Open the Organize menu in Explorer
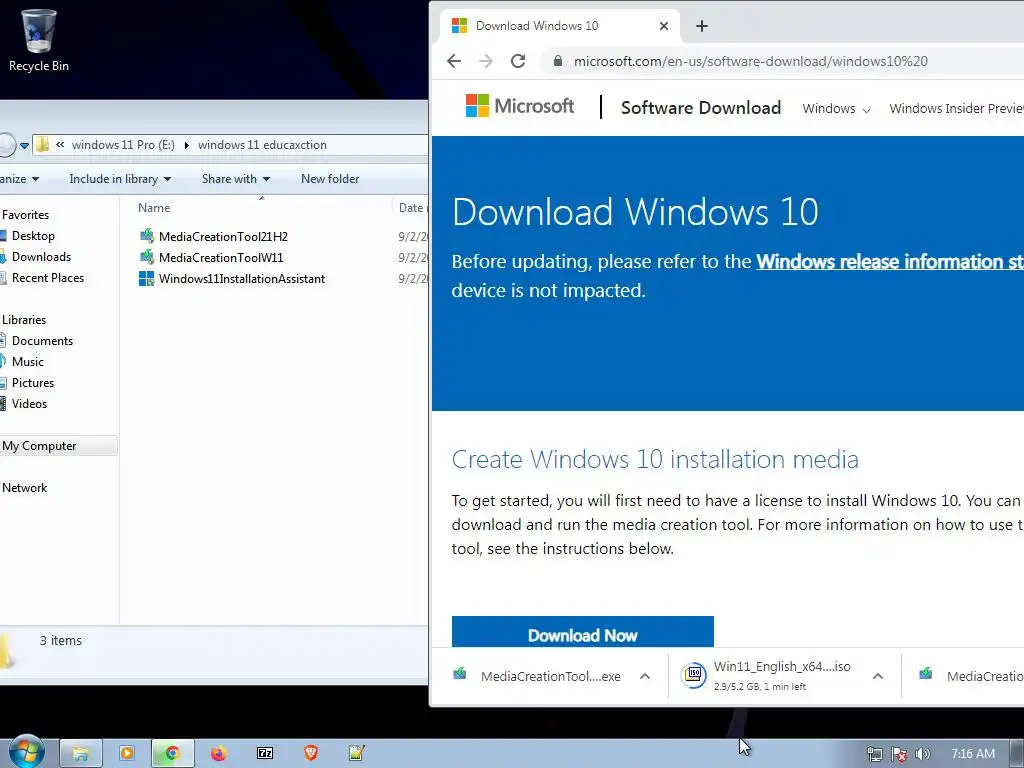This screenshot has height=768, width=1024. [20, 179]
